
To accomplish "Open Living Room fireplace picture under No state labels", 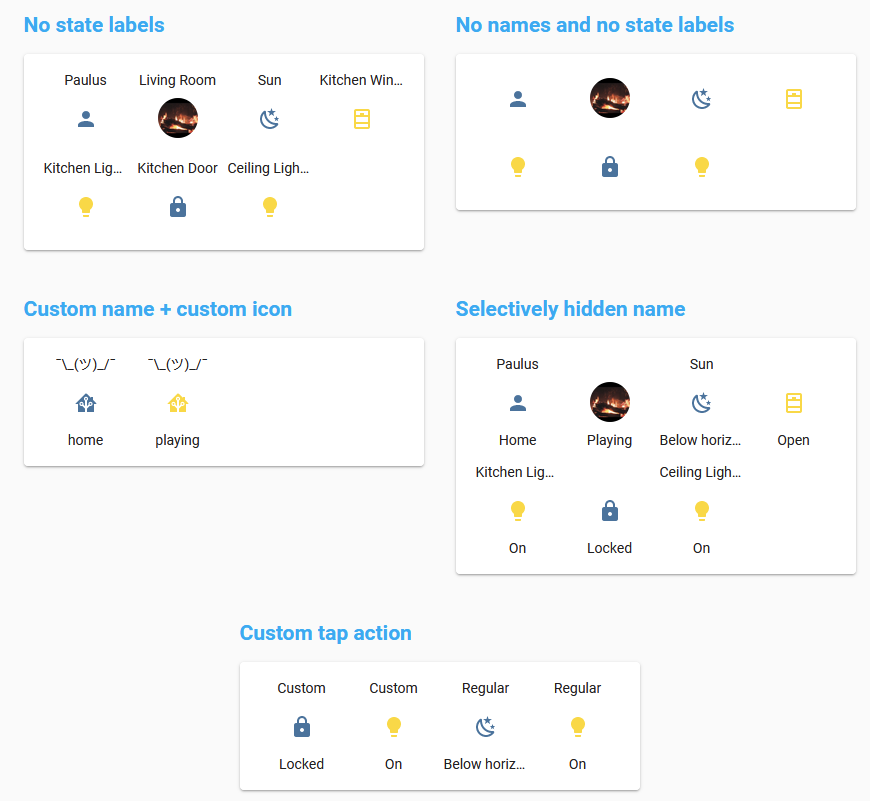I will point(178,120).
